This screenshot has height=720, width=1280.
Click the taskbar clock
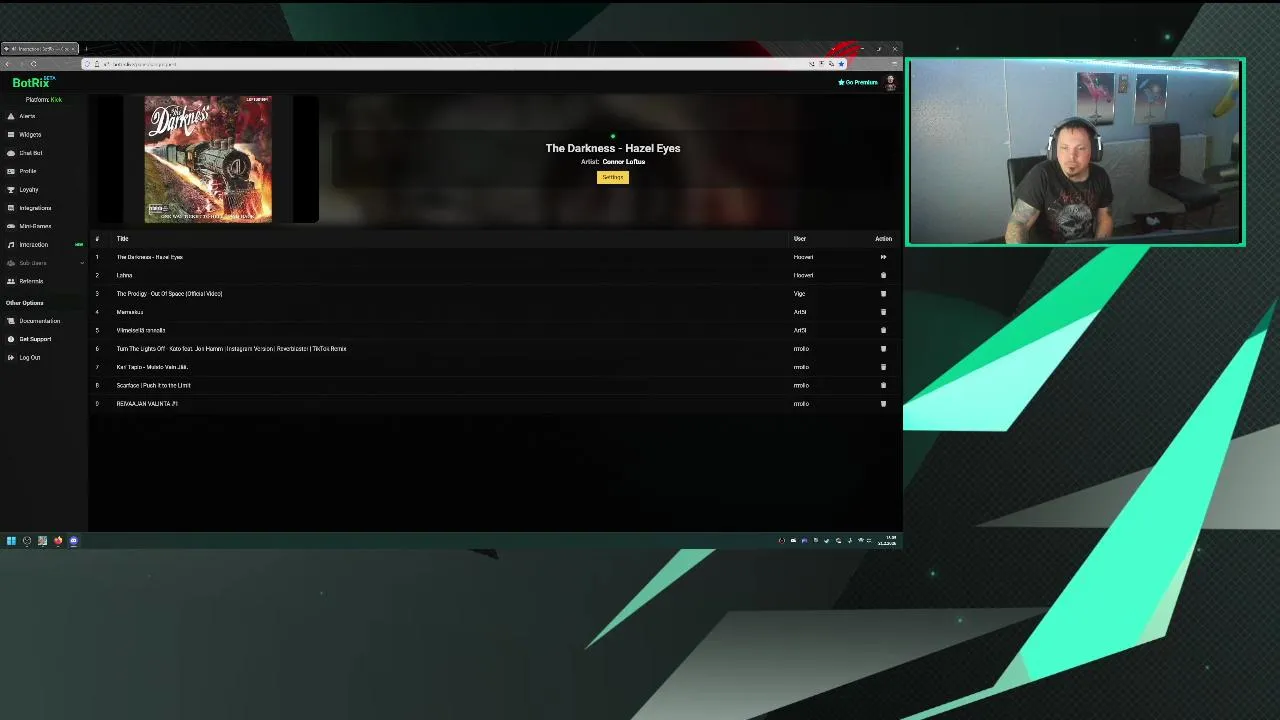point(887,541)
